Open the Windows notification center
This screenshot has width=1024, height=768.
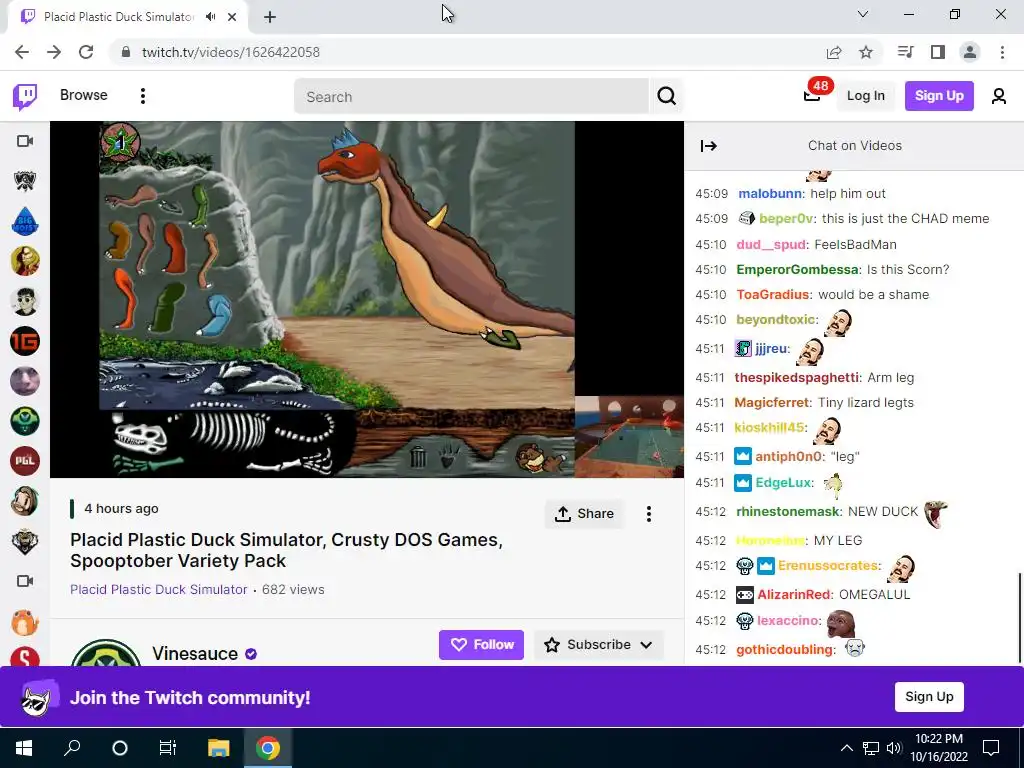991,748
